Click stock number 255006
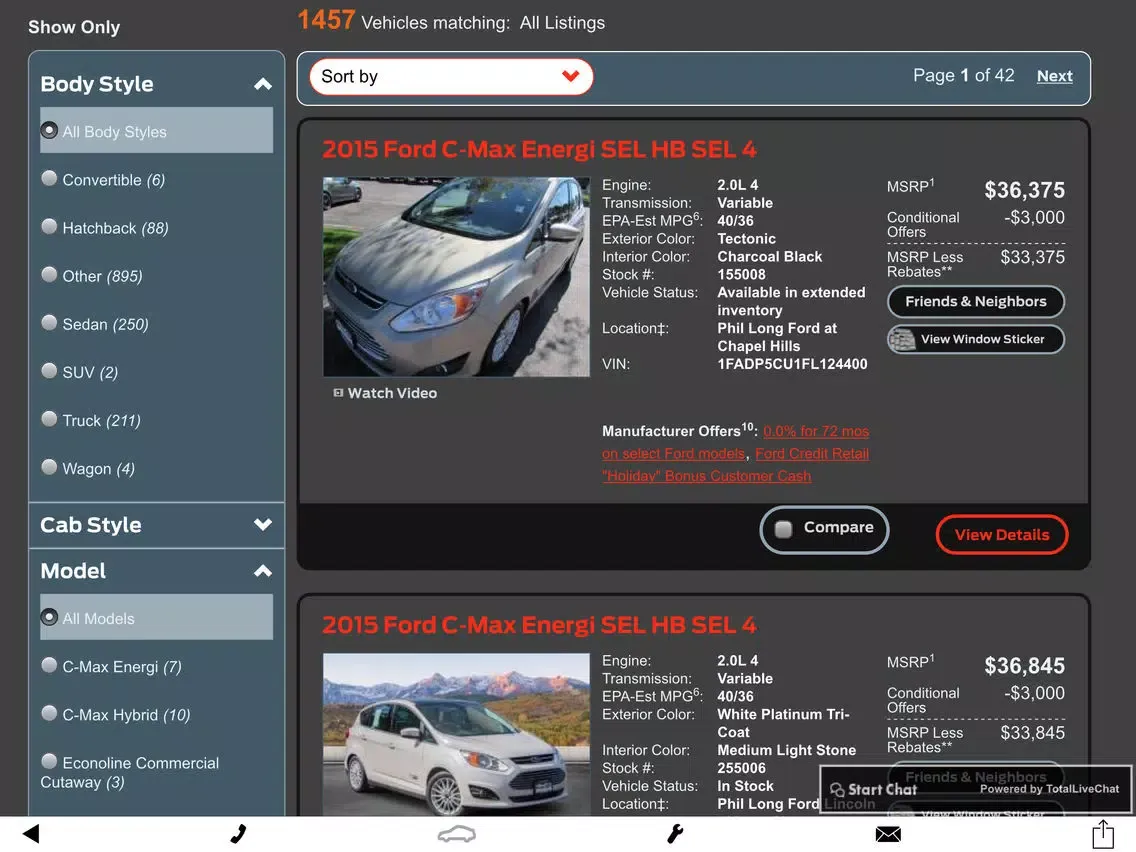1136x852 pixels. [741, 768]
